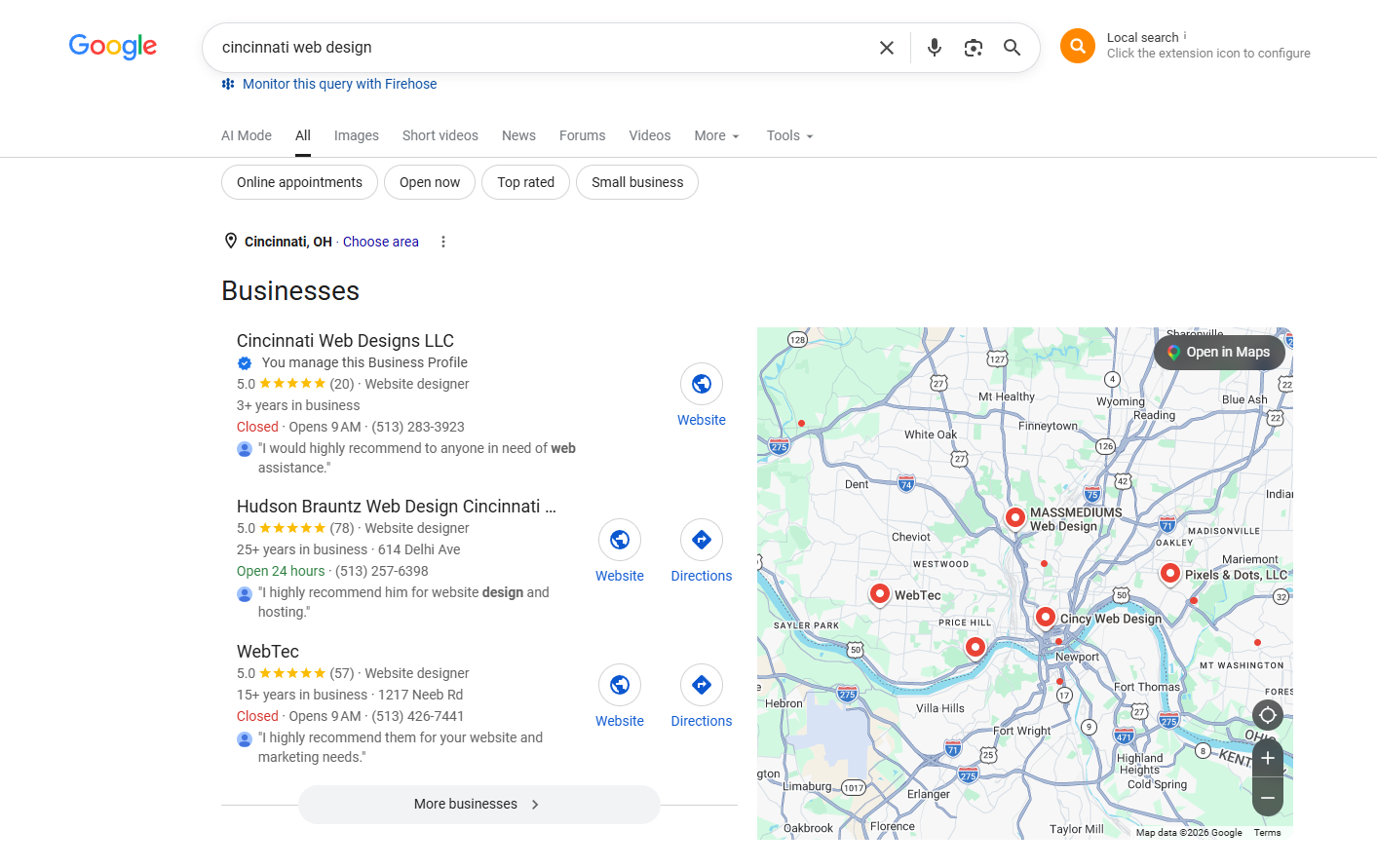Click Monitor this query with Firehose link

point(339,84)
